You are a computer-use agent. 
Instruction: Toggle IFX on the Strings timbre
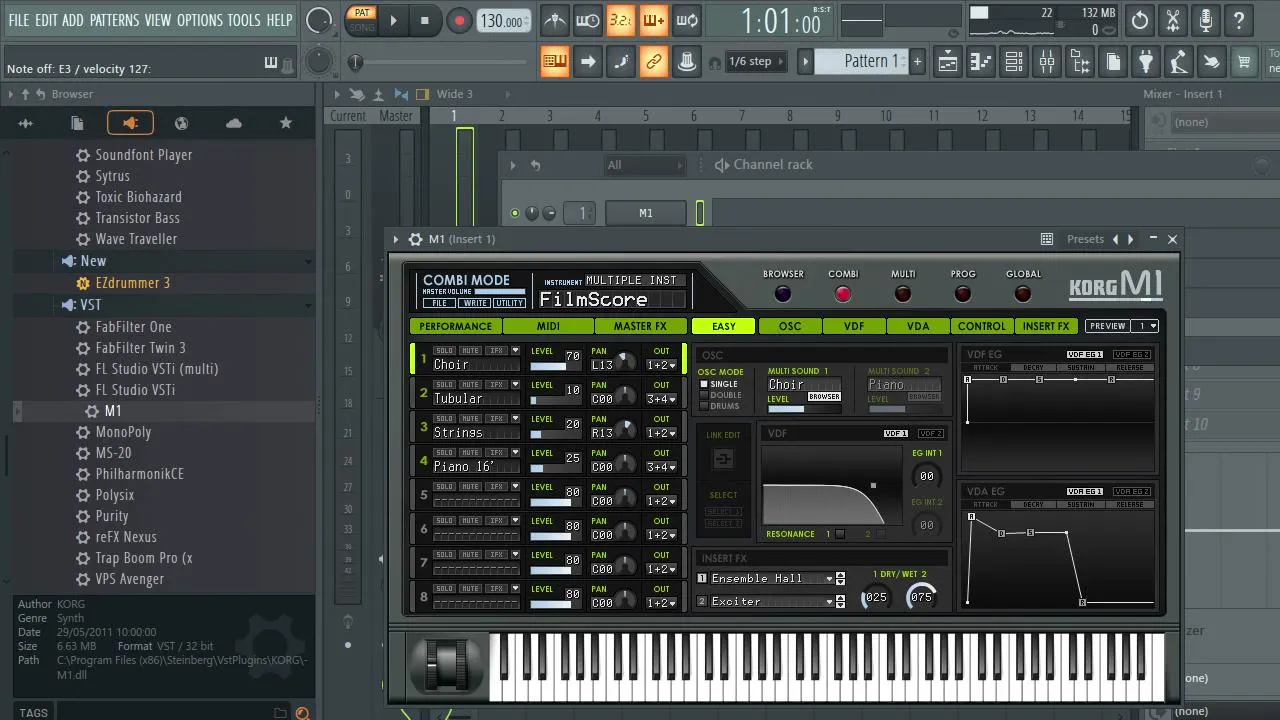[496, 419]
